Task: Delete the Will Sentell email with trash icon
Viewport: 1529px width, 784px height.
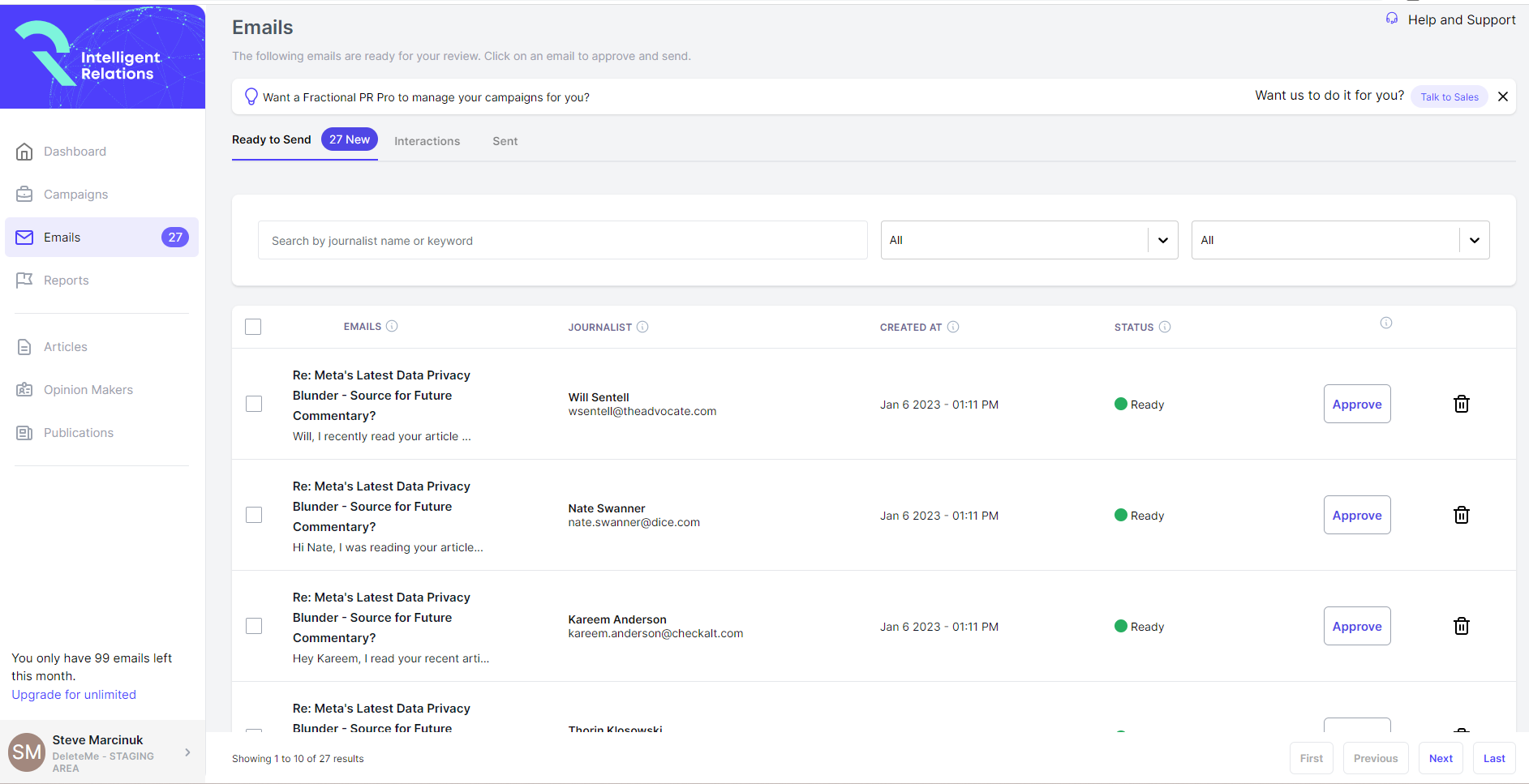Action: [1462, 404]
